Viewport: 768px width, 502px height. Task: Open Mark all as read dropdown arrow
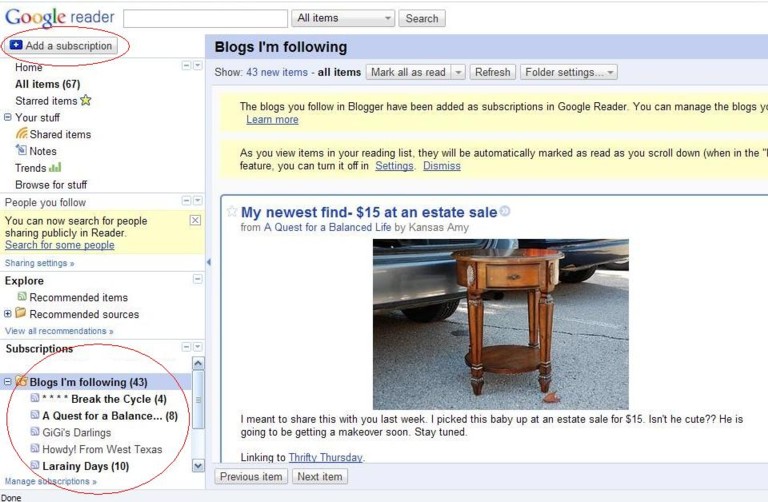(x=458, y=72)
